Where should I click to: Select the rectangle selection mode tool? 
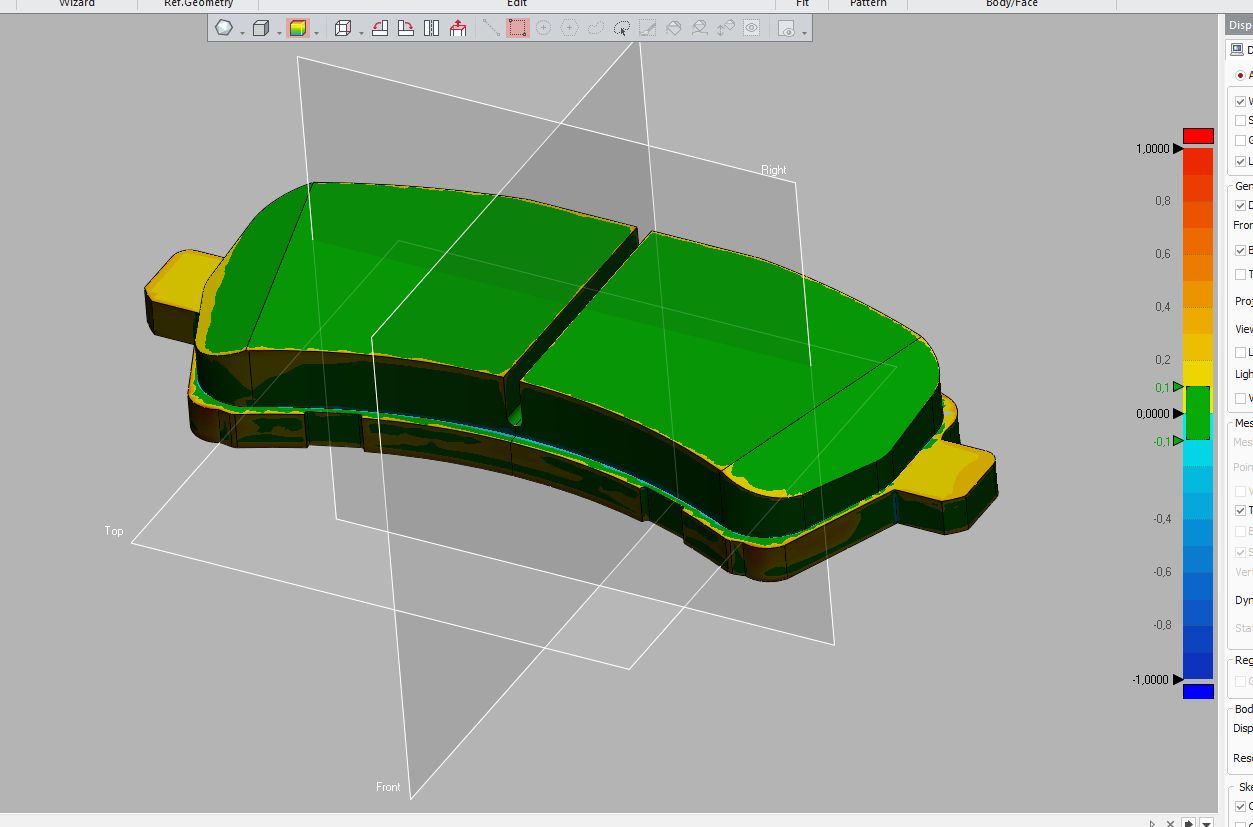(x=517, y=29)
